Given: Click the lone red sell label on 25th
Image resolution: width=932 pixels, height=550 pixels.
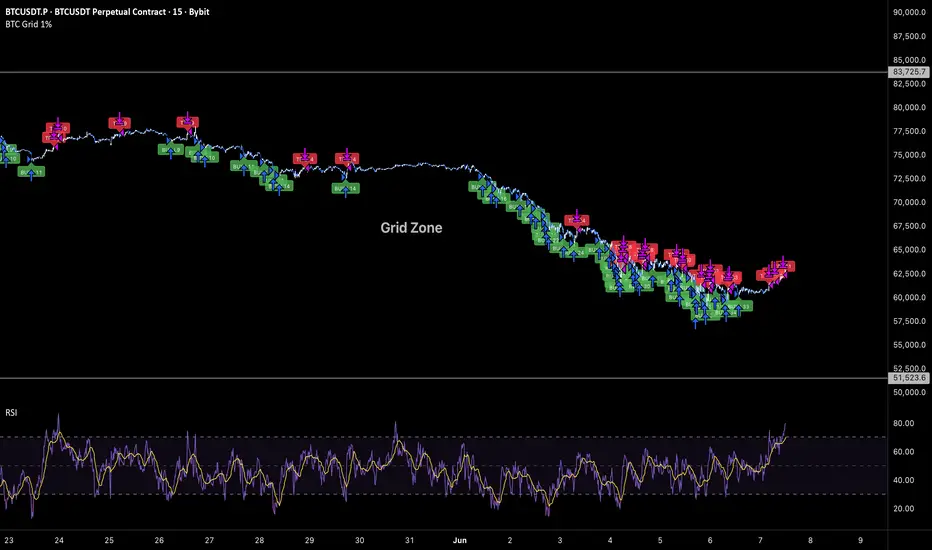Looking at the screenshot, I should pyautogui.click(x=119, y=122).
